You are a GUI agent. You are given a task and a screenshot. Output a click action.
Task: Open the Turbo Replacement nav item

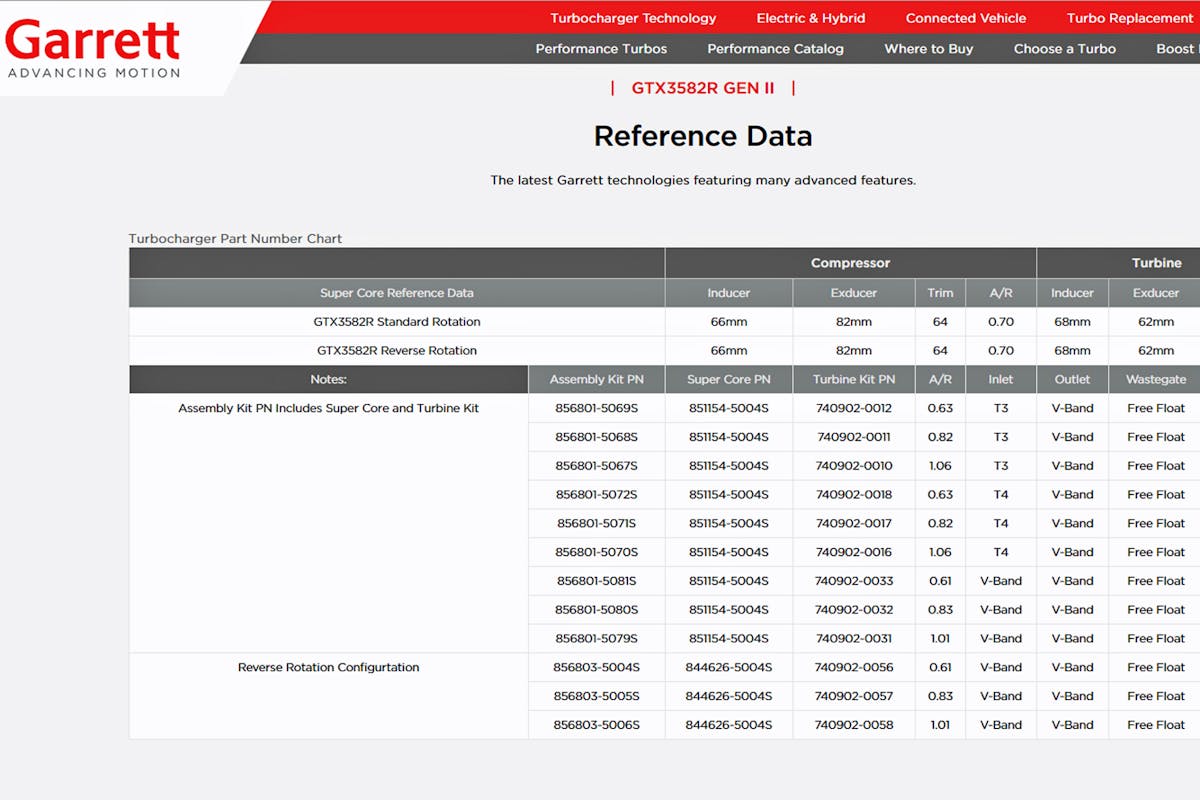(x=1129, y=18)
